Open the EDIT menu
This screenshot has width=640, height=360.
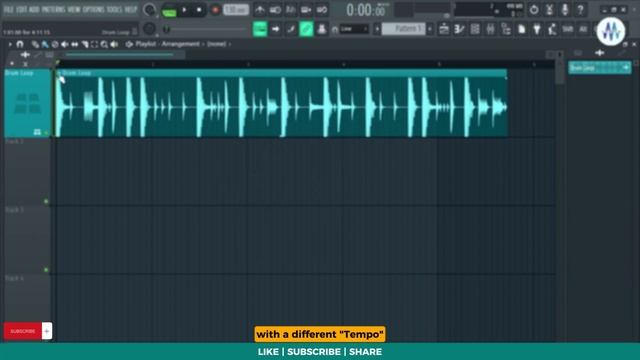pyautogui.click(x=21, y=9)
